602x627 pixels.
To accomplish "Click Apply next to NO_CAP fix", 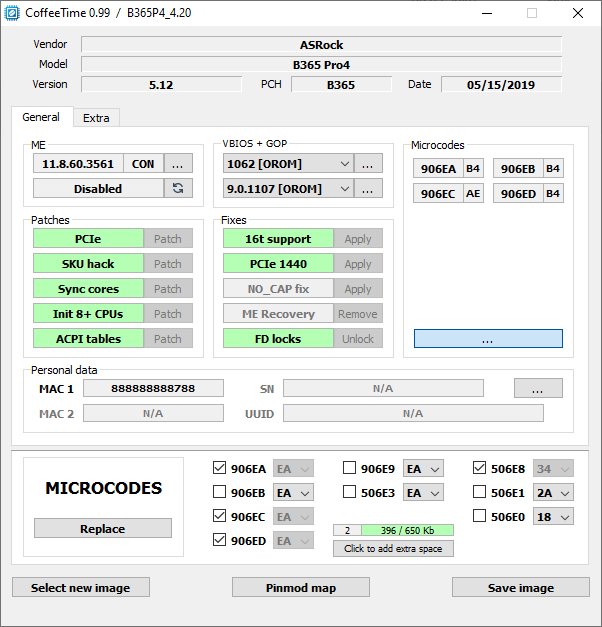I will pyautogui.click(x=358, y=288).
